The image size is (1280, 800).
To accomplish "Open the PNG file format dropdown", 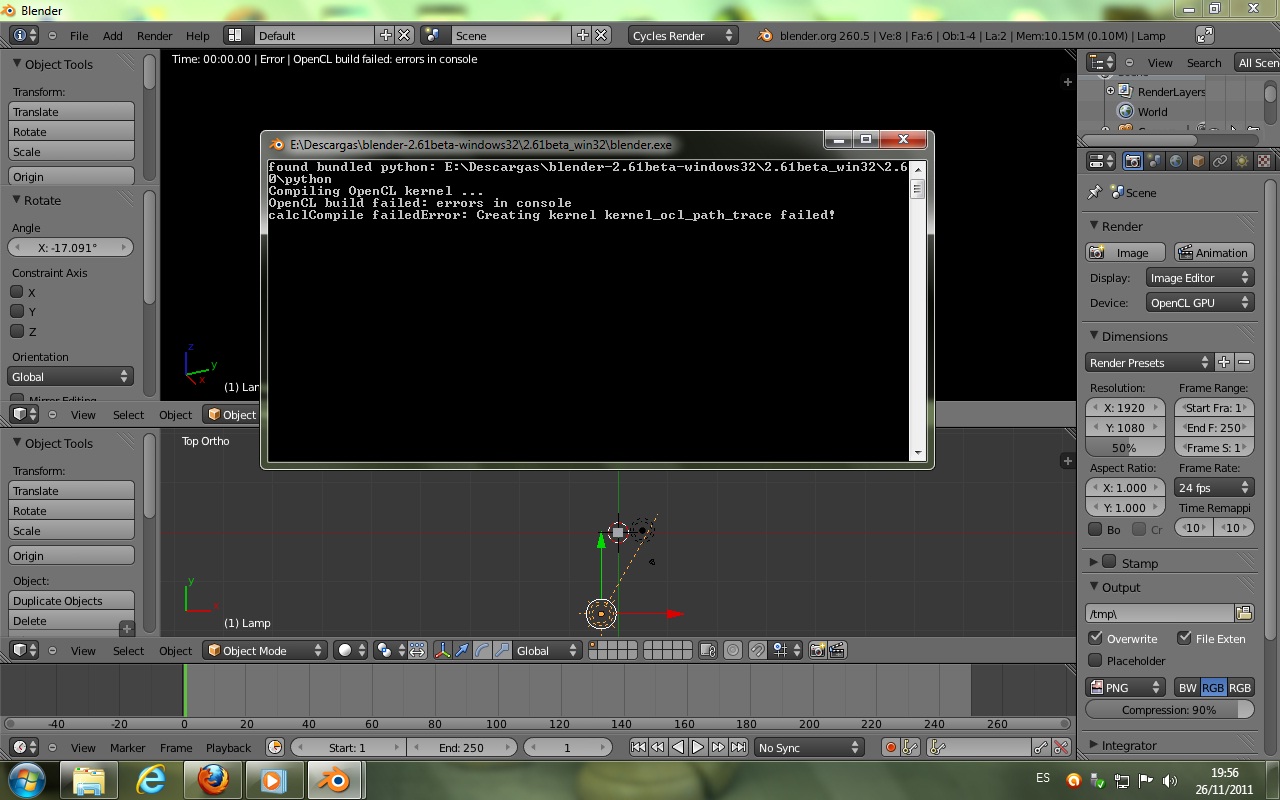I will 1125,687.
